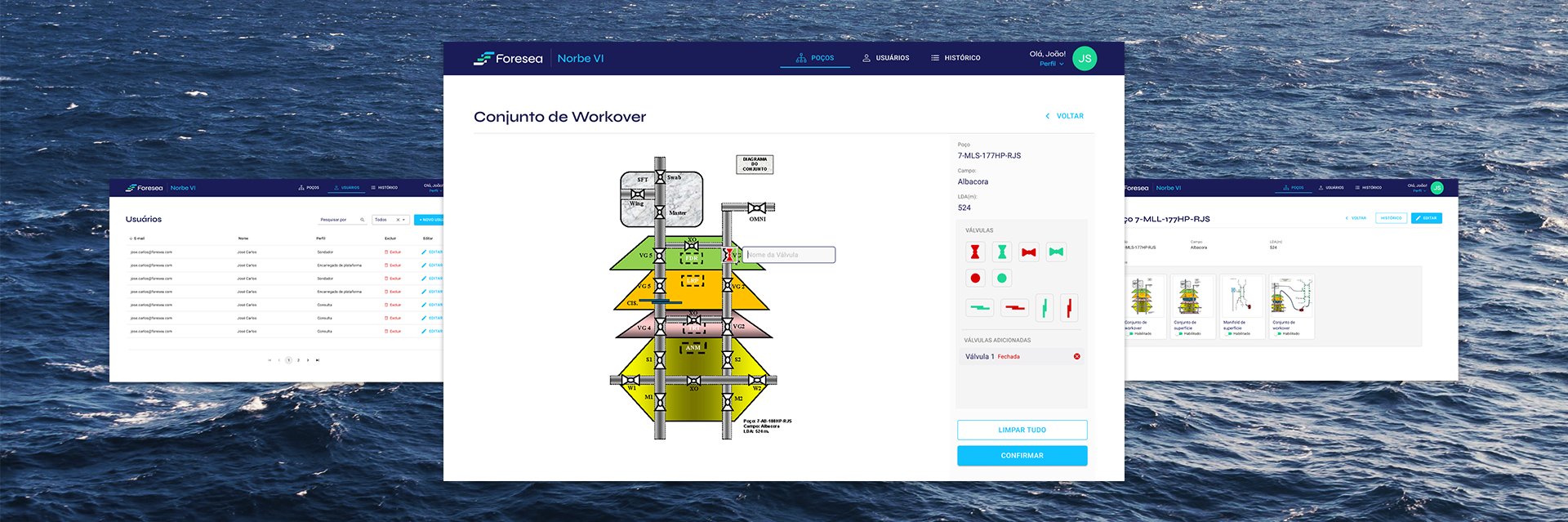
Task: Click the Poço value 7-MLS-177HP-RJS
Action: (989, 155)
